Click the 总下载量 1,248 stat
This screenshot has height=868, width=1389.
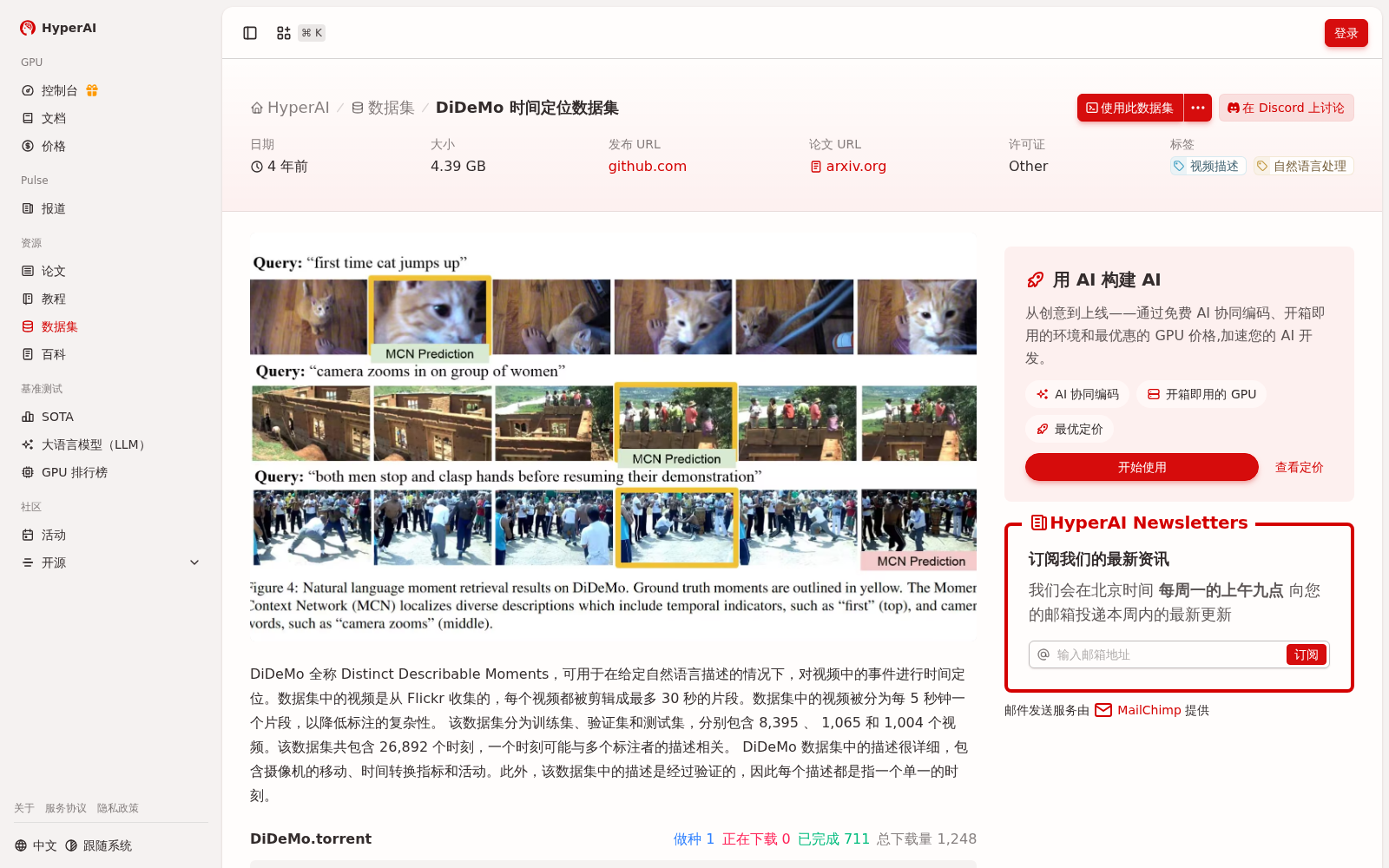coord(926,838)
